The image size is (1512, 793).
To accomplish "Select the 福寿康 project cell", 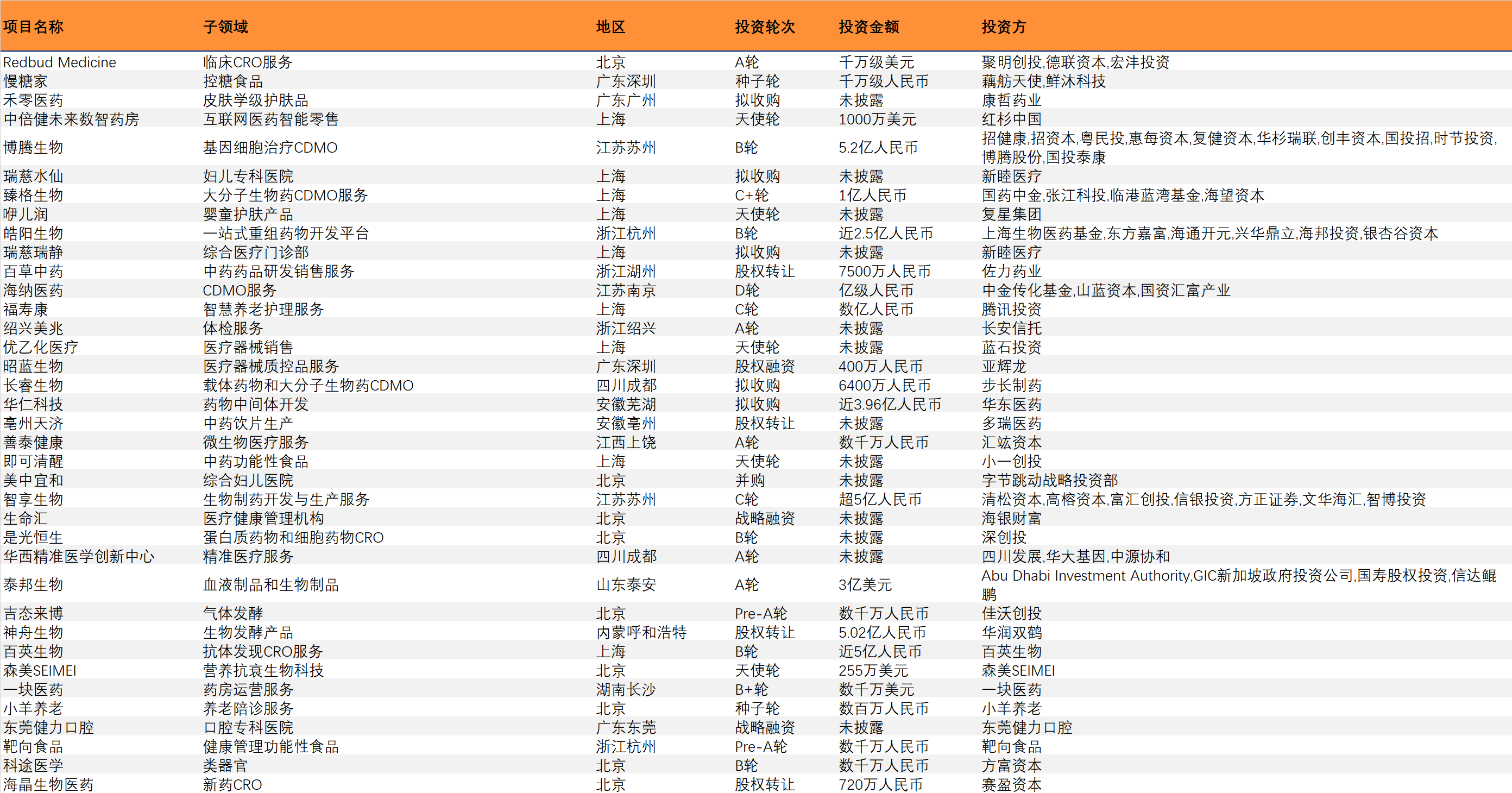I will tap(25, 310).
